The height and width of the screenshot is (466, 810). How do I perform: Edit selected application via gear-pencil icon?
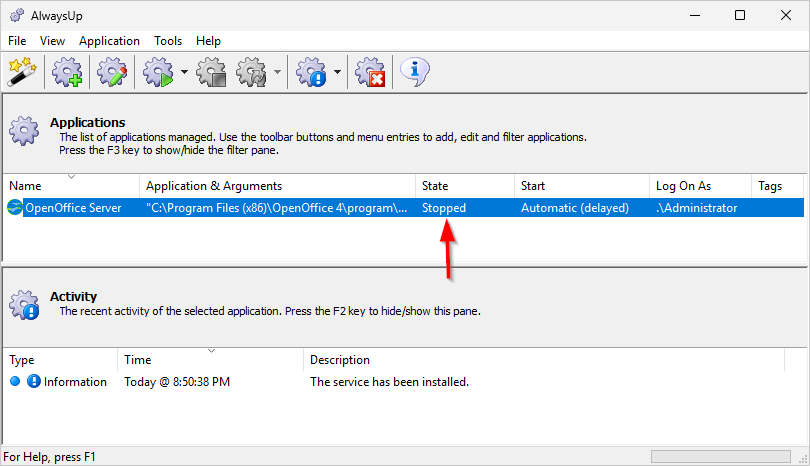tap(112, 71)
